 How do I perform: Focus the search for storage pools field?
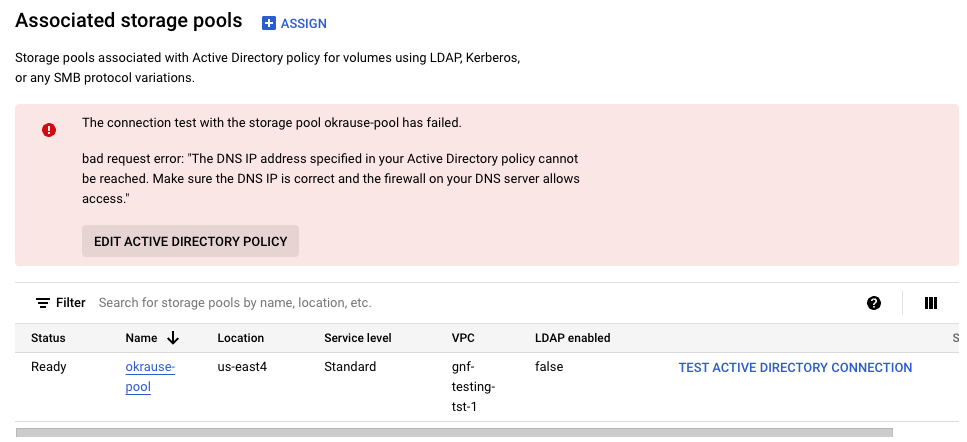(400, 303)
